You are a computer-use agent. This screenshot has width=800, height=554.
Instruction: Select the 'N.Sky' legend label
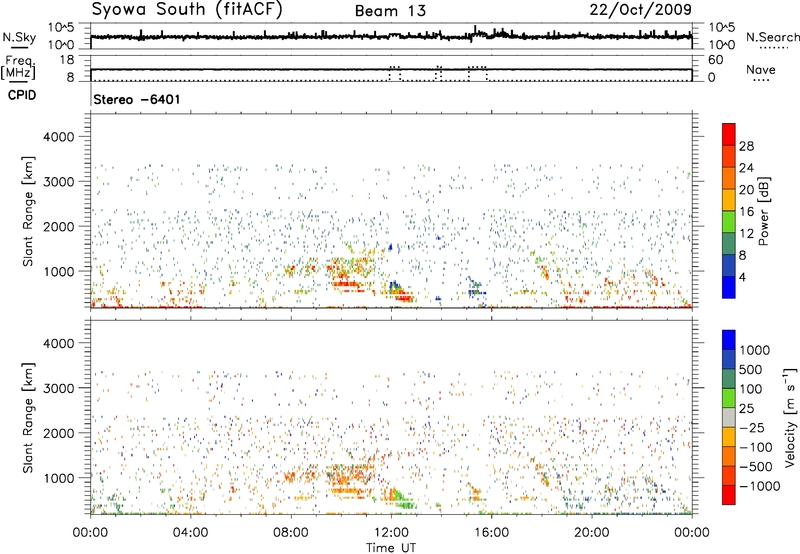coord(19,37)
